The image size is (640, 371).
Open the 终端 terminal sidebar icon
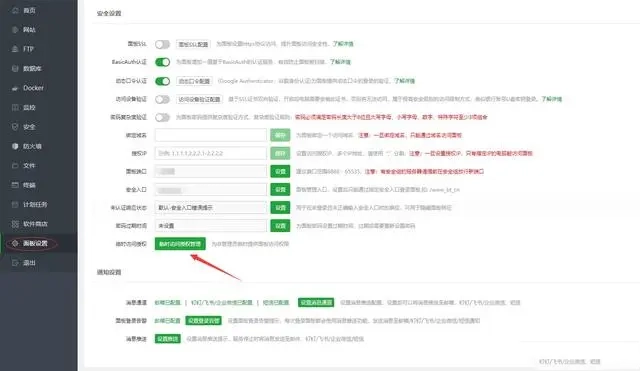(15, 185)
